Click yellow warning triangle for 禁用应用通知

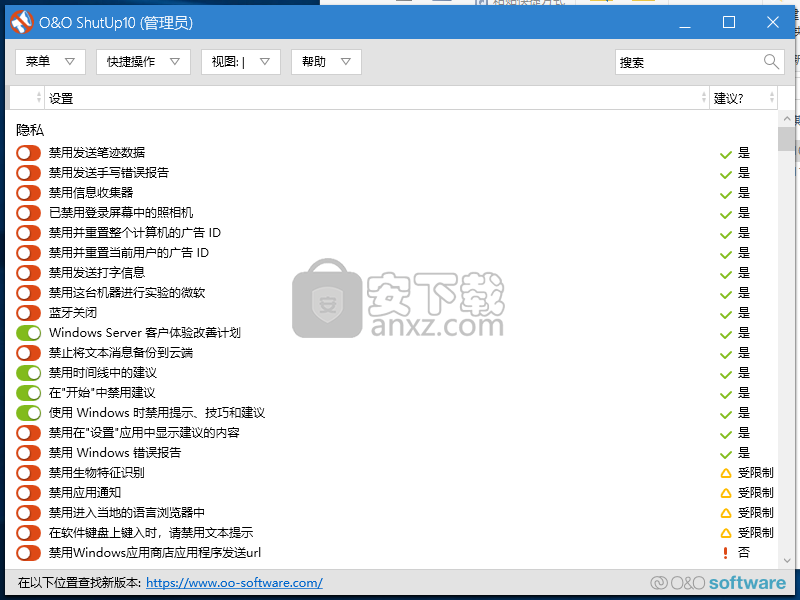(726, 493)
